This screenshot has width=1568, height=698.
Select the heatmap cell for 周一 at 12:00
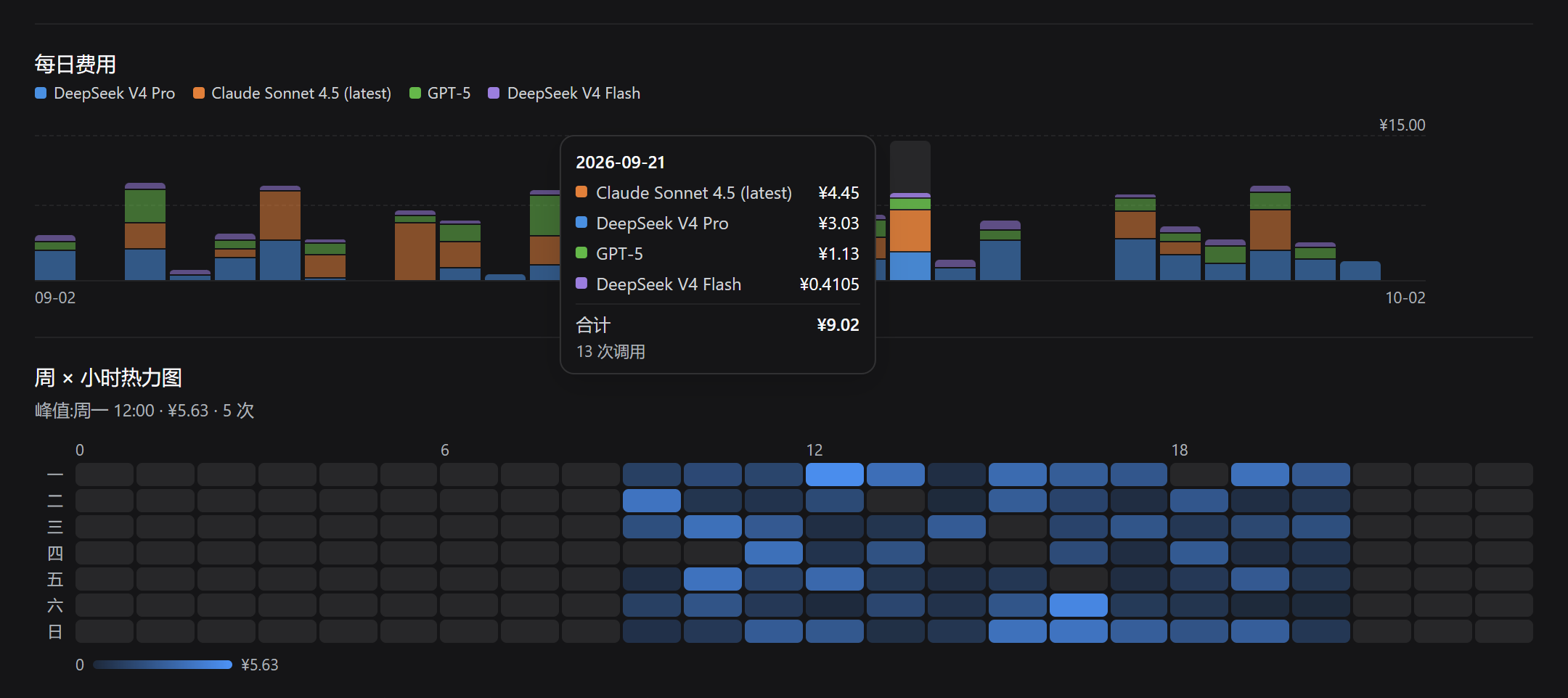point(835,475)
